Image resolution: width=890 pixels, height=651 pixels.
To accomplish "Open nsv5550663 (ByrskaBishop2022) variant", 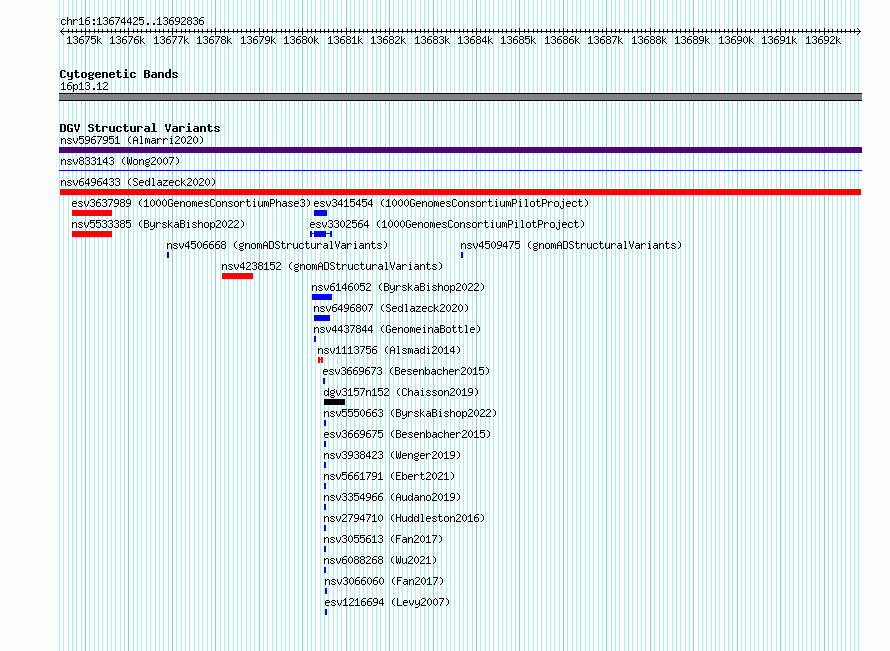I will (x=410, y=413).
